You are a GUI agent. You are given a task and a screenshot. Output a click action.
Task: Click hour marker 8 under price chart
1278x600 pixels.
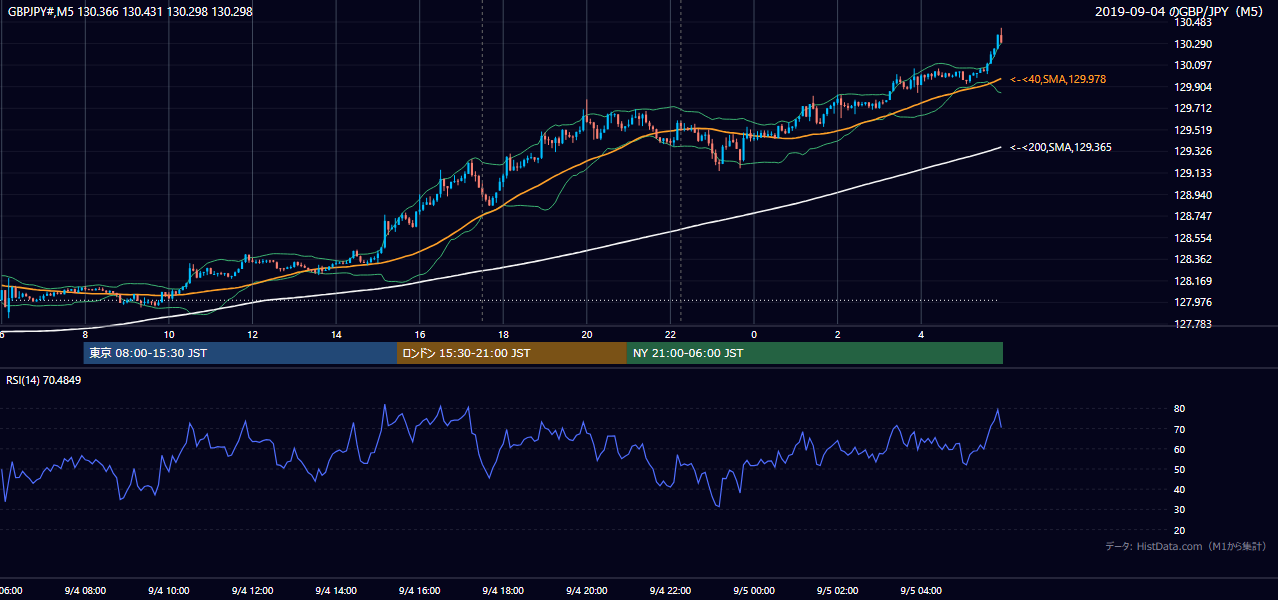tap(85, 335)
